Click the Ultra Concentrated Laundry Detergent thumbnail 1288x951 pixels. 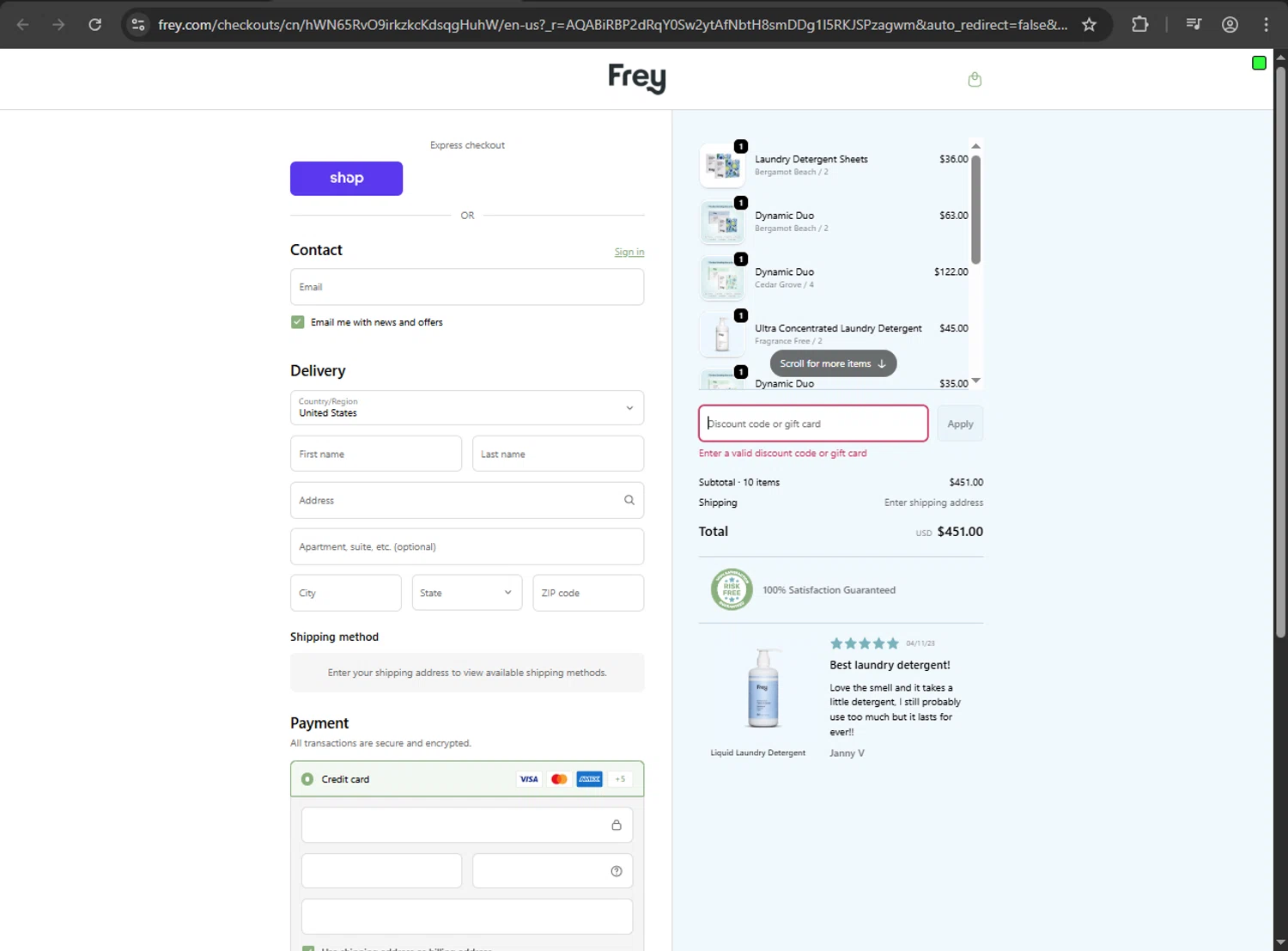point(722,334)
